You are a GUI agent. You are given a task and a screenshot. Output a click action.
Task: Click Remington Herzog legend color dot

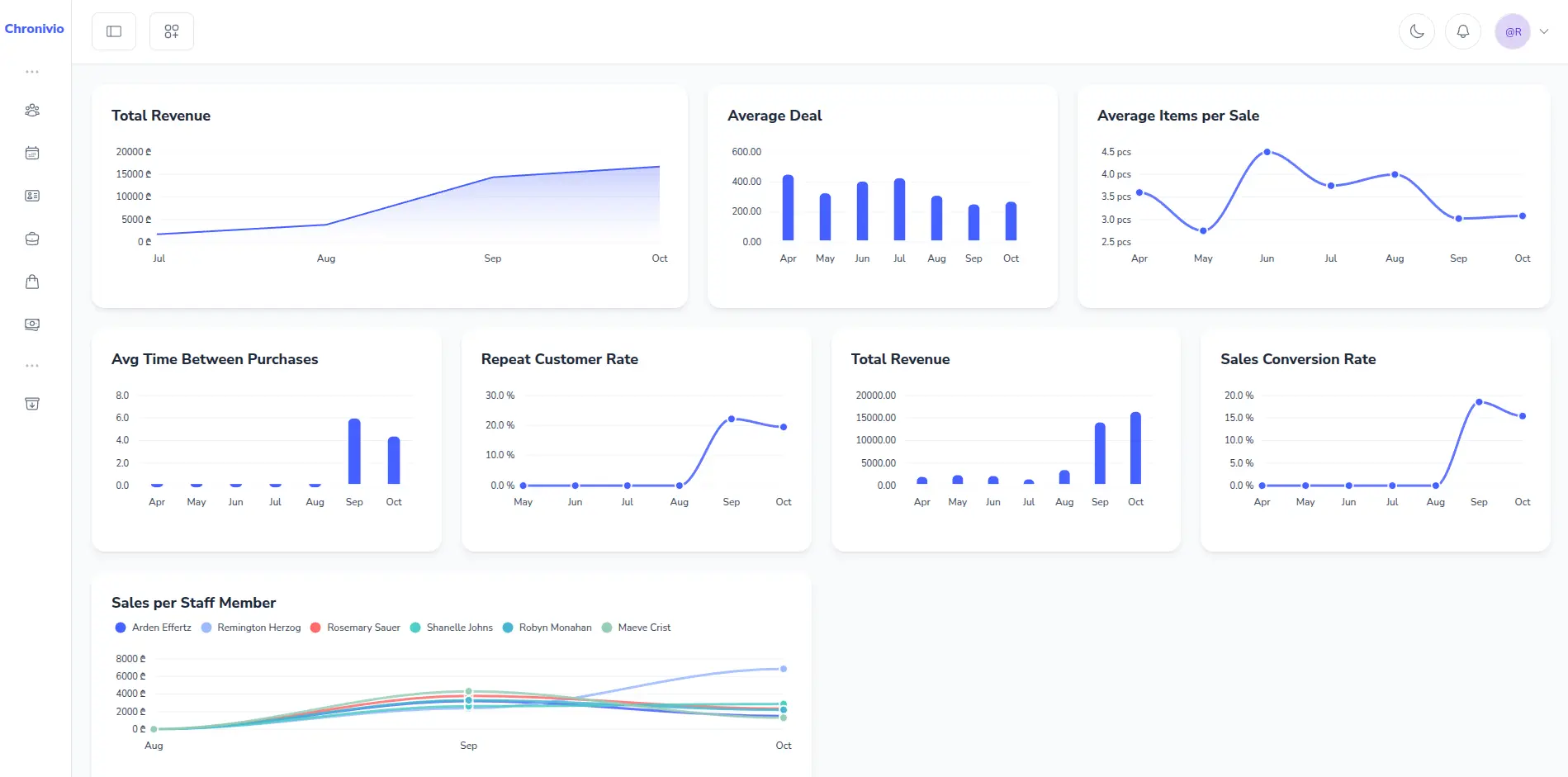[x=206, y=628]
